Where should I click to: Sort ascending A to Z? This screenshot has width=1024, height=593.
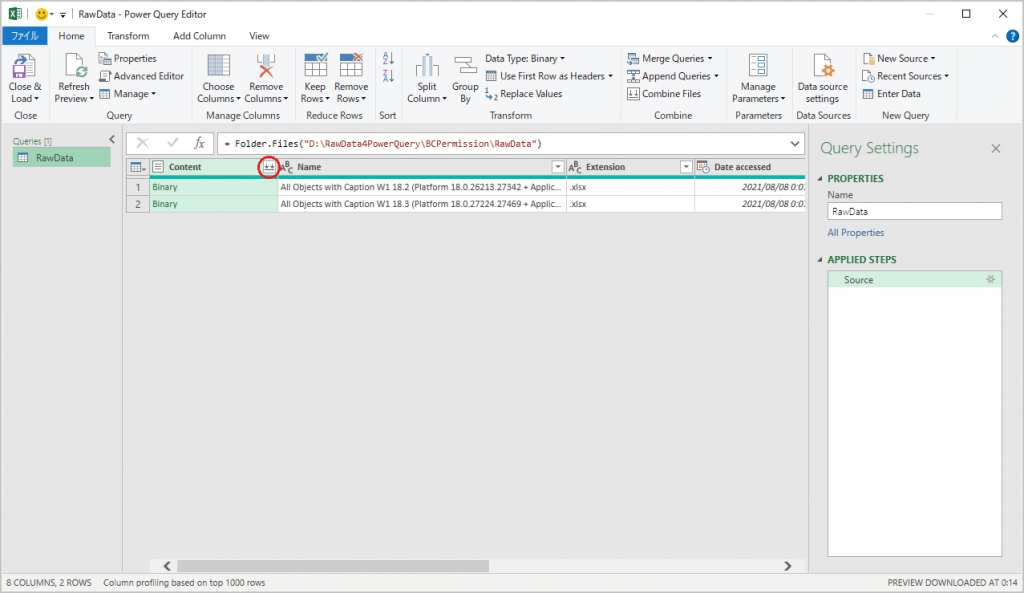(388, 59)
